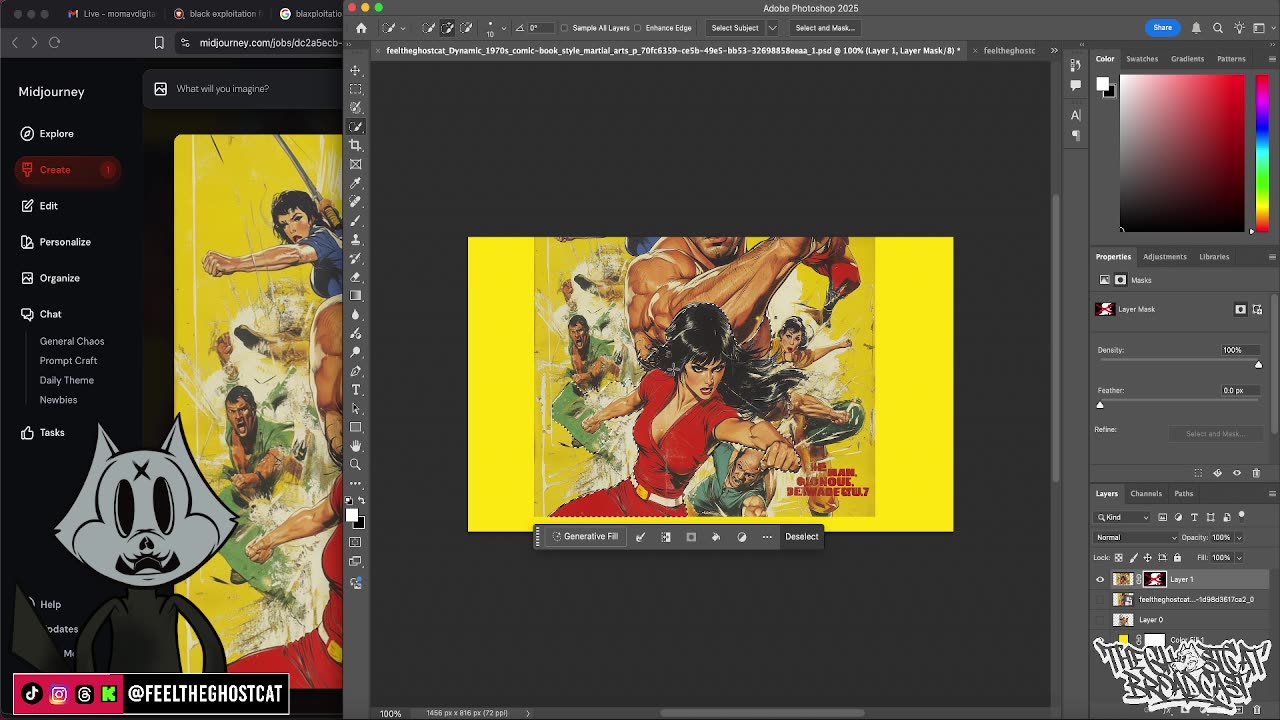Select the Brush tool
The height and width of the screenshot is (720, 1280).
coord(355,221)
